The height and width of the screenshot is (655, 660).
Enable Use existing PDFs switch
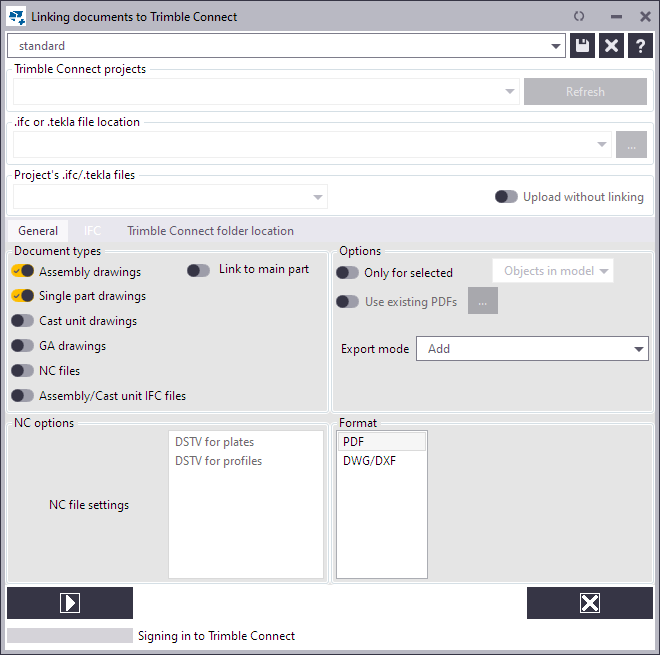(347, 301)
